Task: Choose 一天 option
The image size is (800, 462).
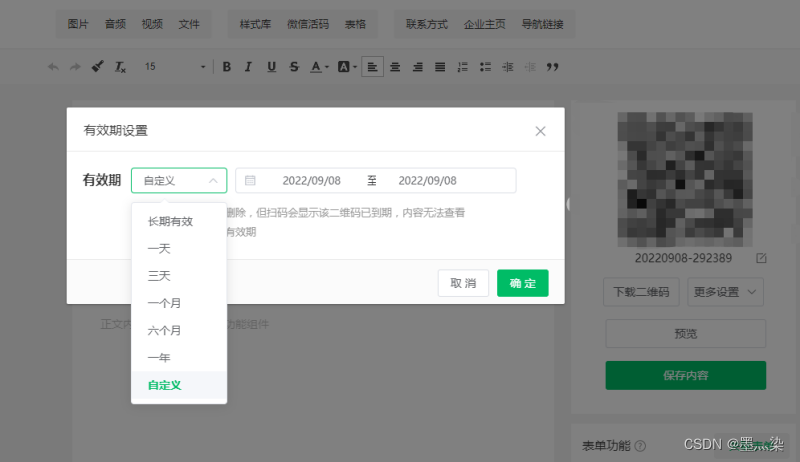Action: 179,249
